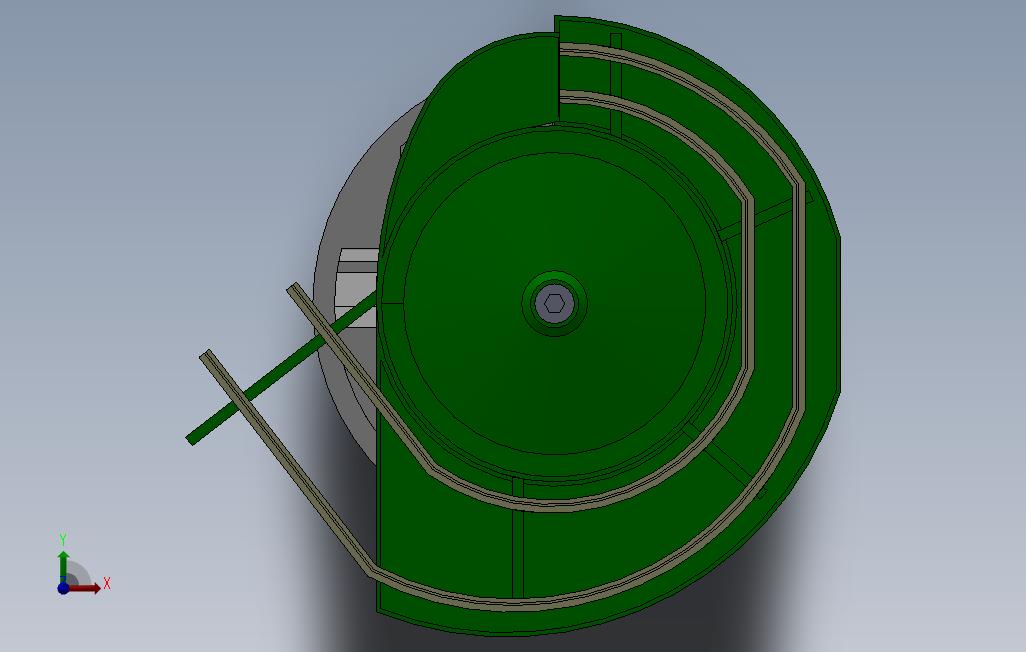Pick the inner tan guide rail's free end
Image resolution: width=1026 pixels, height=652 pixels.
click(x=294, y=289)
